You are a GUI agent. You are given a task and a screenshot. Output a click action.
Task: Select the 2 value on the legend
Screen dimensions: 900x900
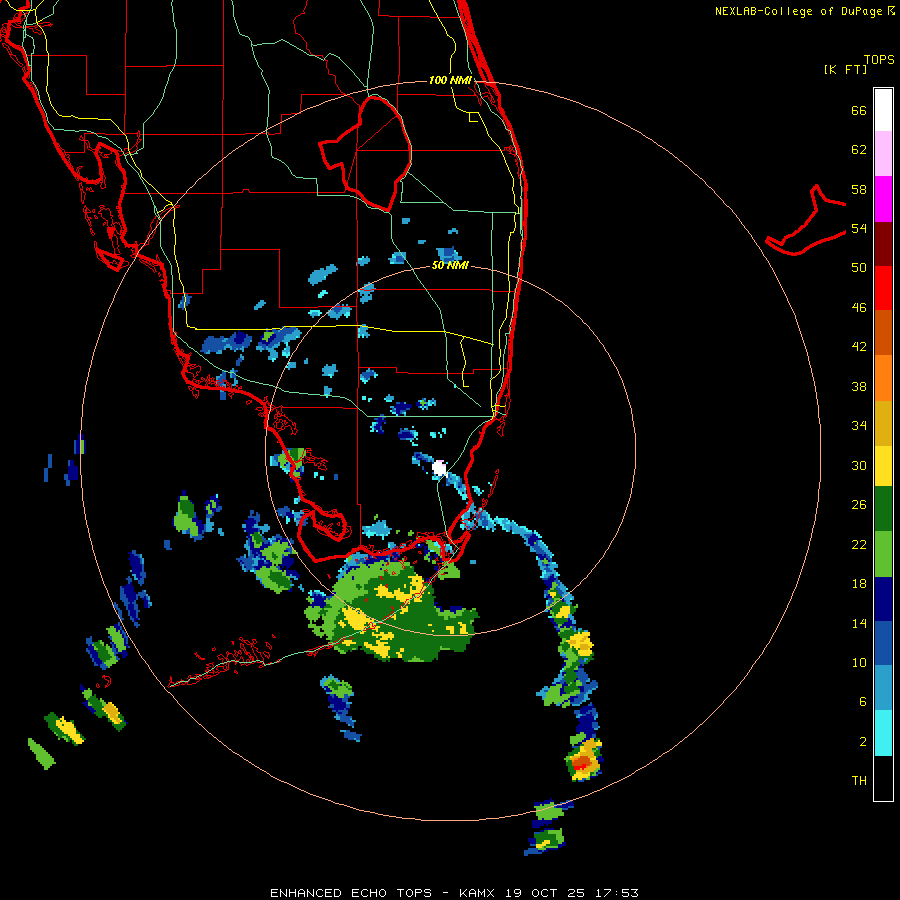pos(863,742)
